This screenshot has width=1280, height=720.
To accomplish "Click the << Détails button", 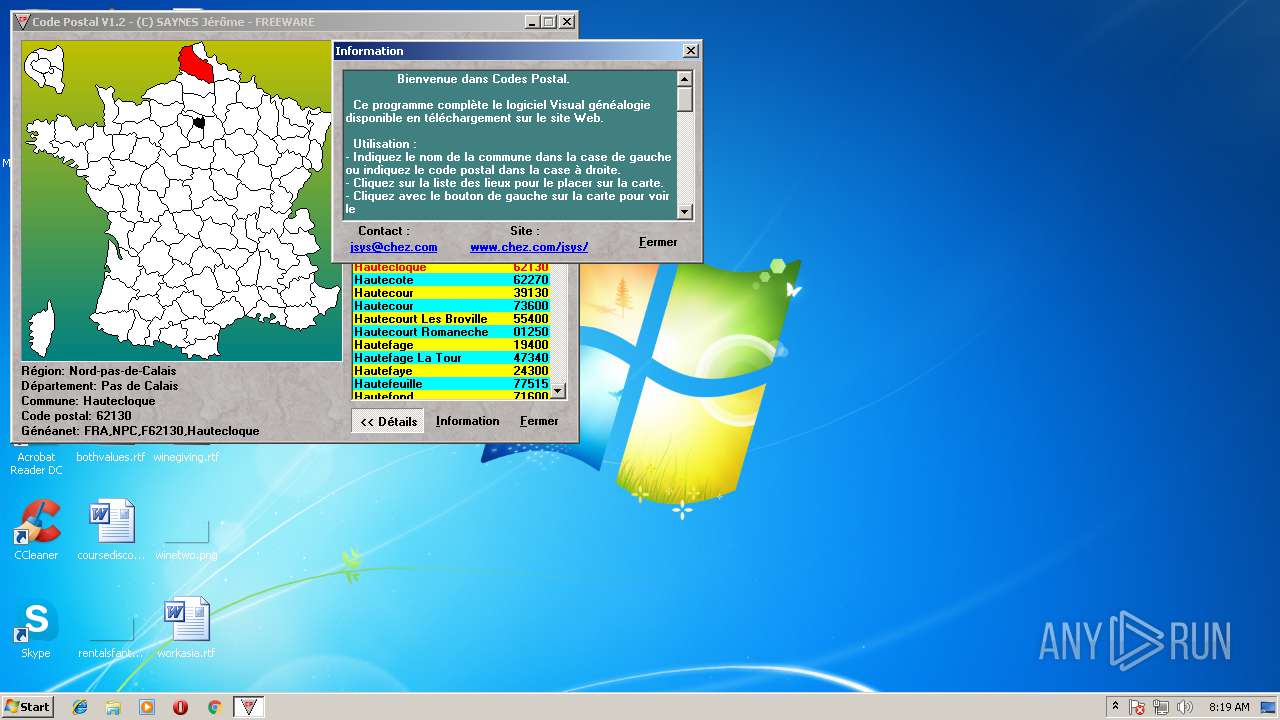I will 388,421.
